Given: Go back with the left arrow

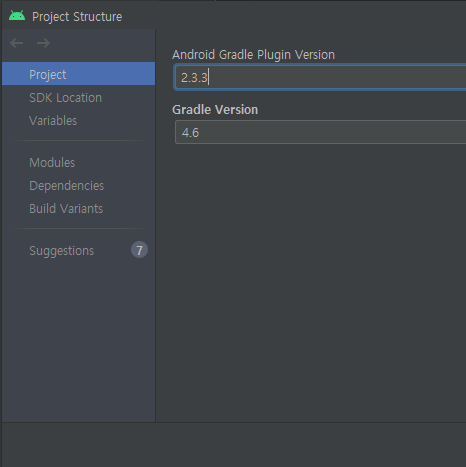Looking at the screenshot, I should 16,43.
